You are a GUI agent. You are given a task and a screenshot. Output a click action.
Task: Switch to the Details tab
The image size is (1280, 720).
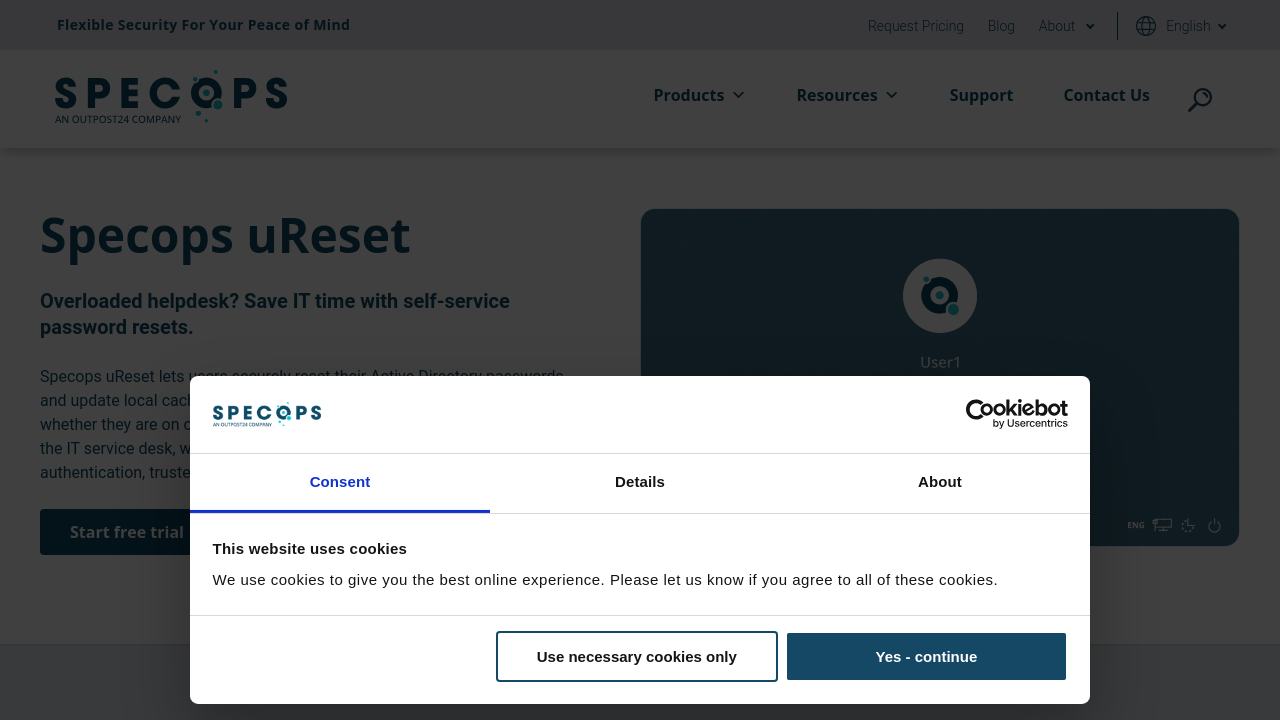640,482
